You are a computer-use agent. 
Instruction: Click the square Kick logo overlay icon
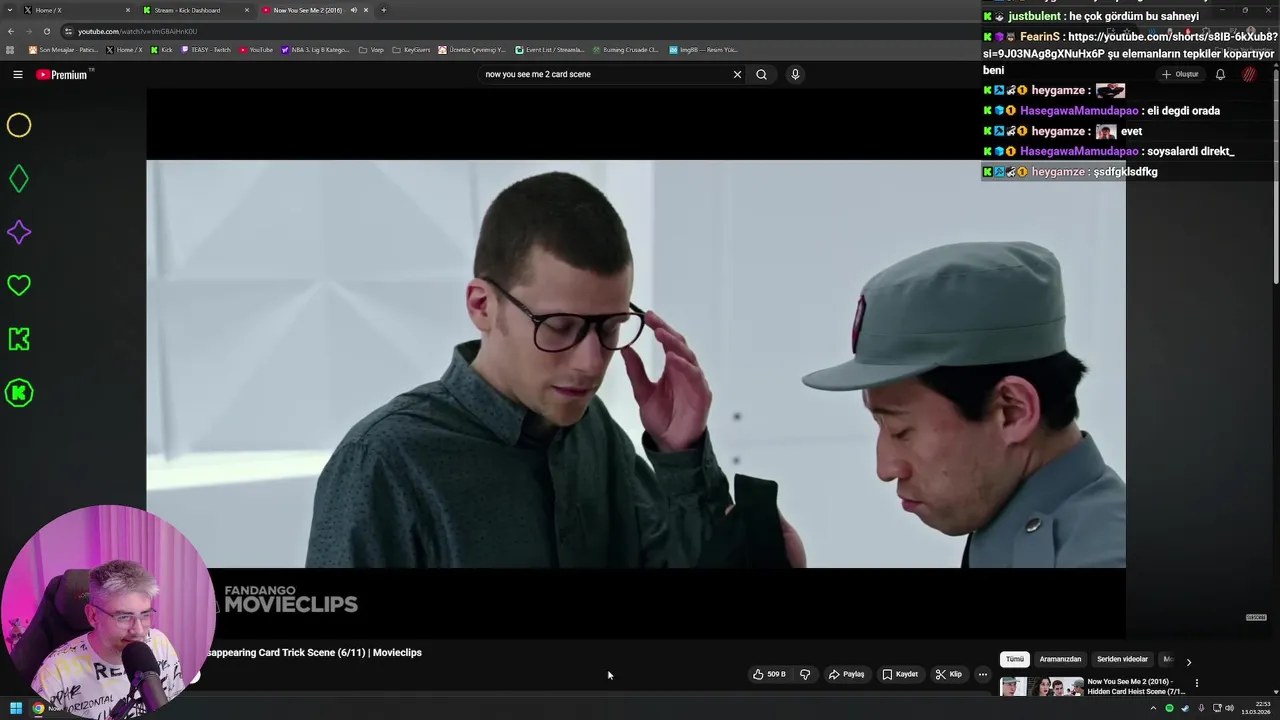click(x=19, y=339)
